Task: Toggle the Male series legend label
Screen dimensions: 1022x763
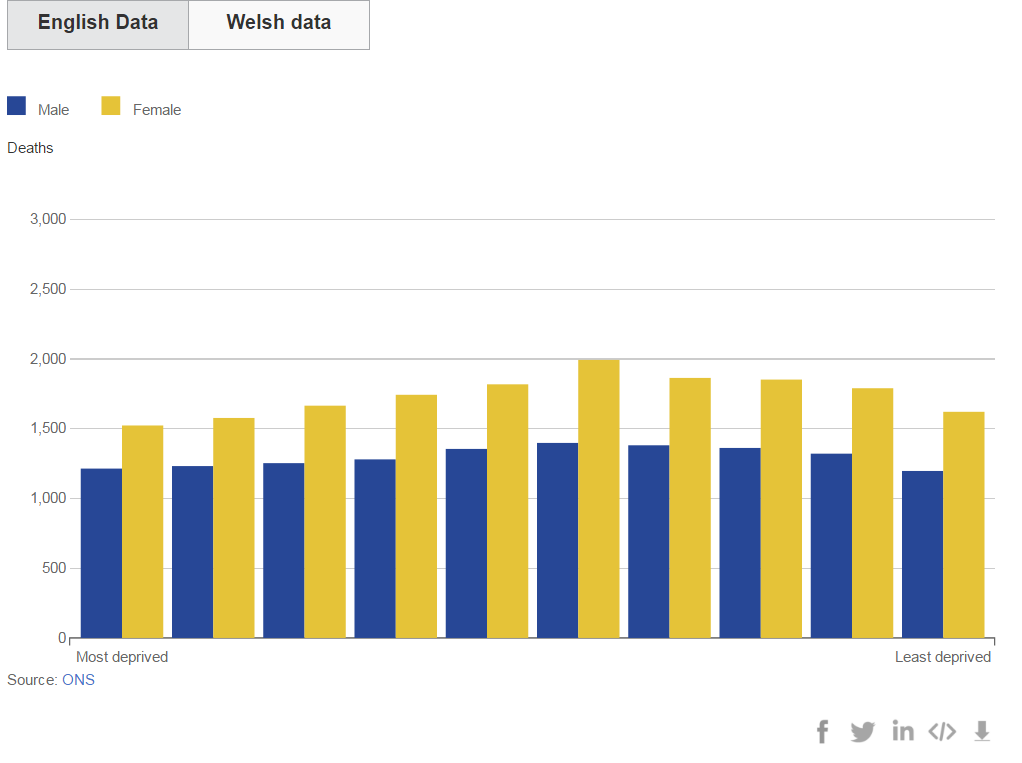Action: 54,110
